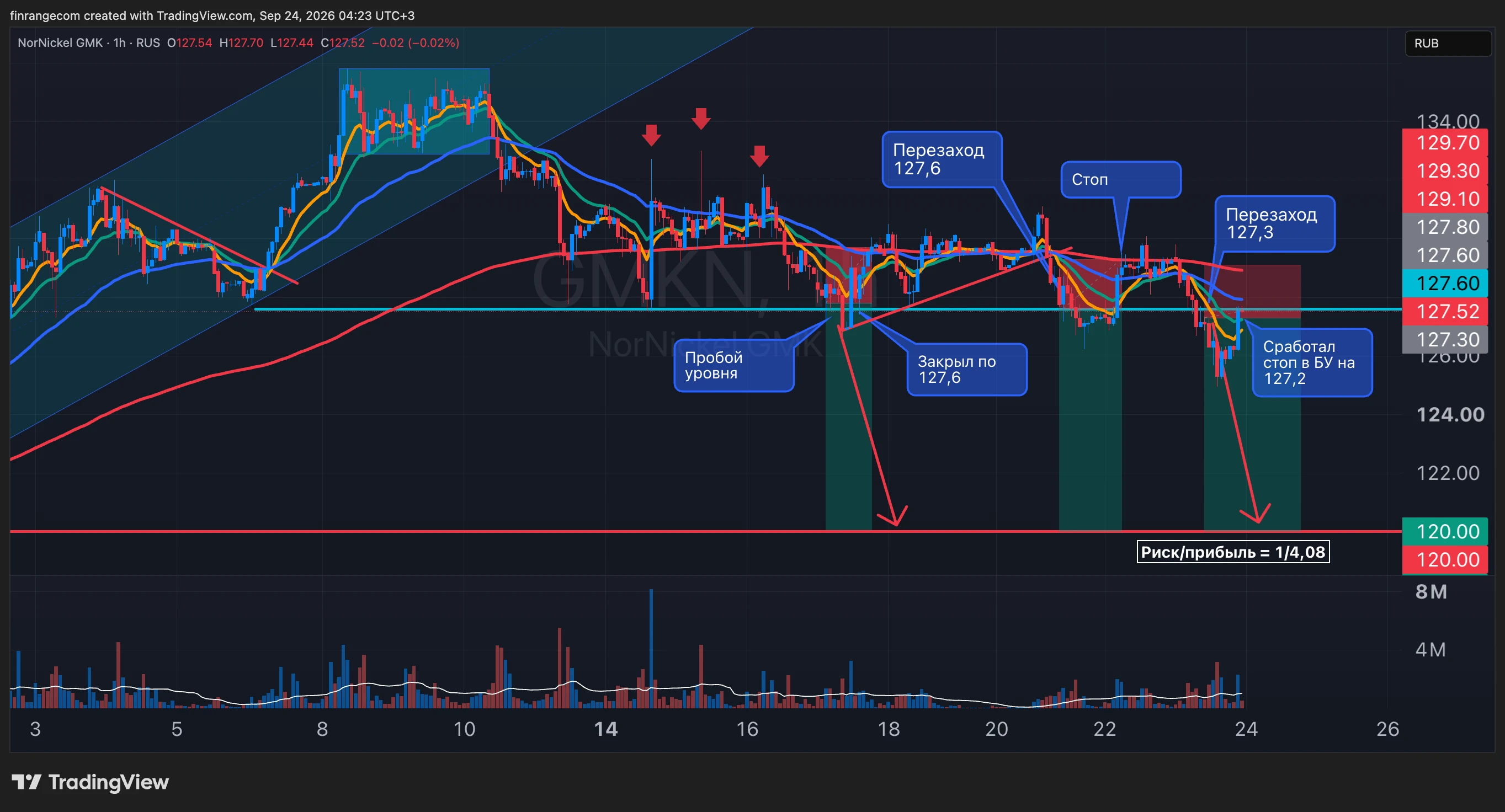
Task: Click the red arrowhead near date 24
Action: (1256, 513)
